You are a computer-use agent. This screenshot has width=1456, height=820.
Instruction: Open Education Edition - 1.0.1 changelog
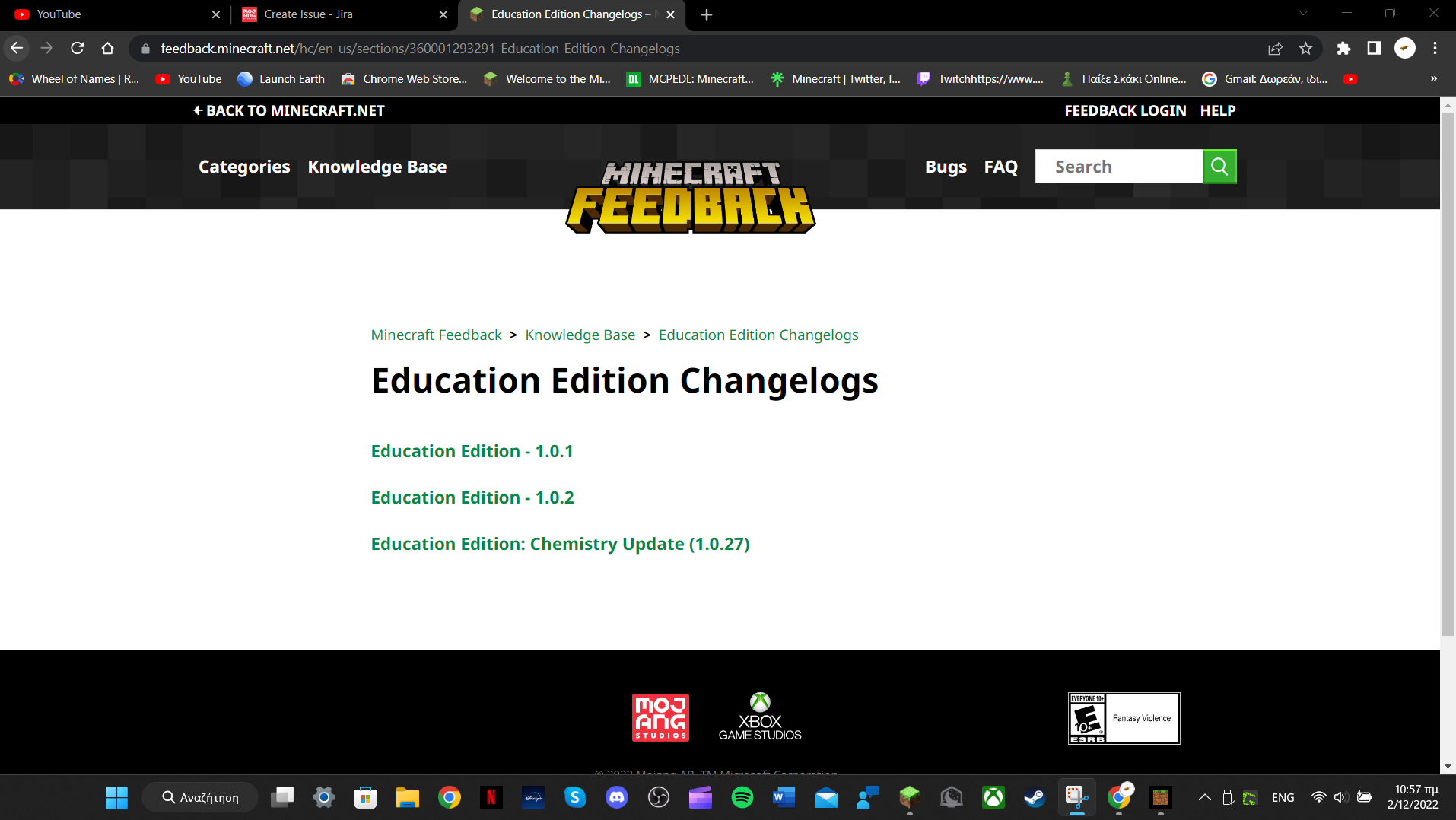point(472,451)
